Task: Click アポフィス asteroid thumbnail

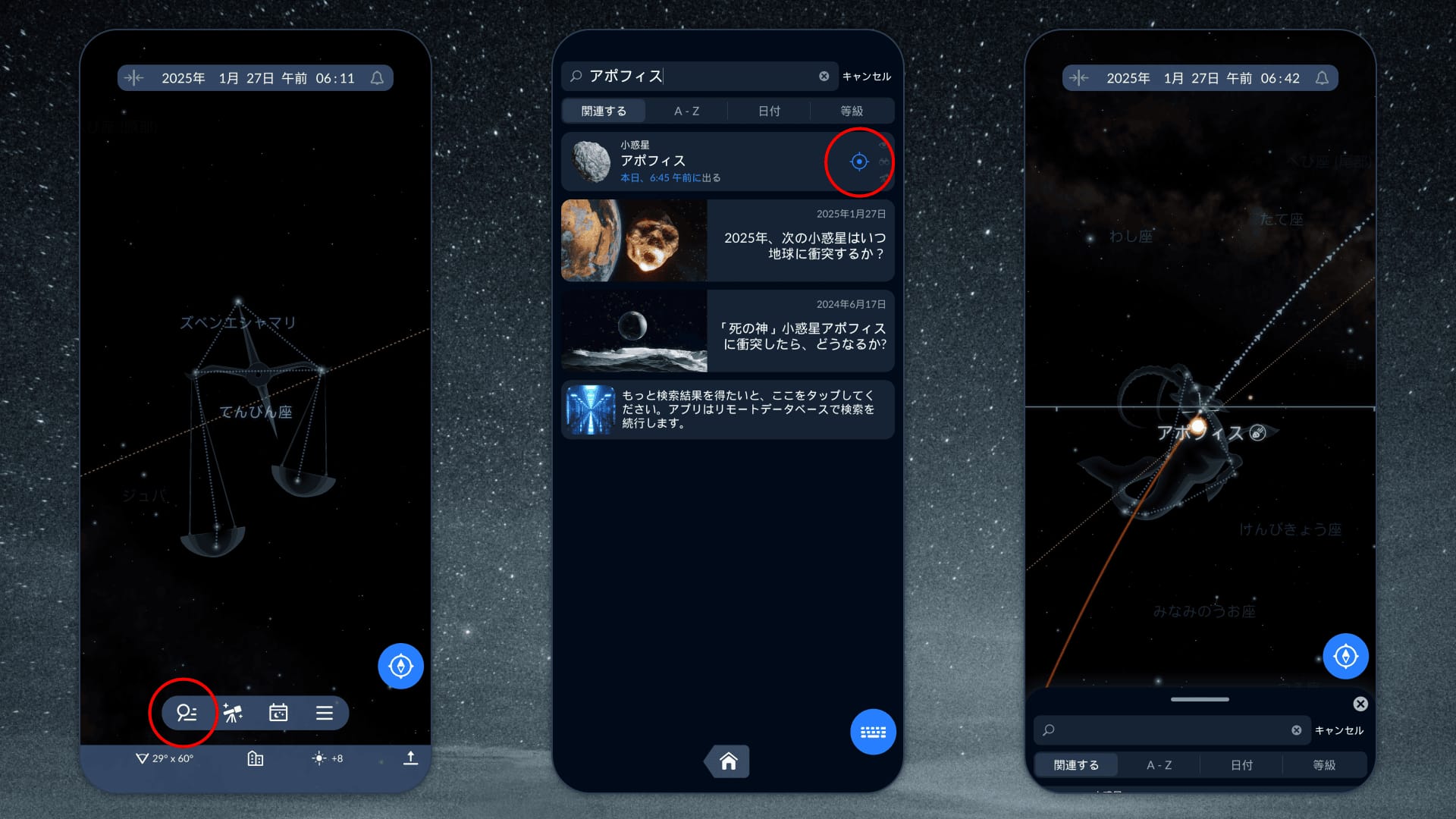Action: click(589, 161)
